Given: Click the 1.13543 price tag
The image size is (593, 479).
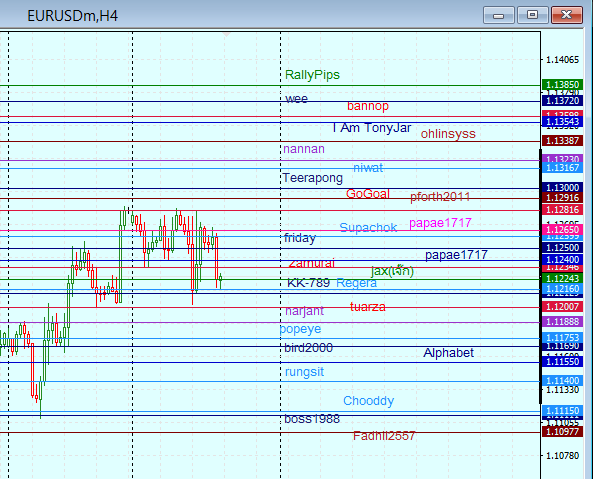Looking at the screenshot, I should click(x=562, y=122).
